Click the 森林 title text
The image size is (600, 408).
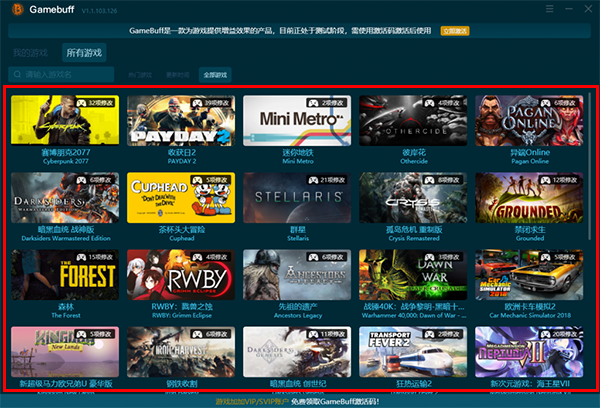click(x=66, y=307)
